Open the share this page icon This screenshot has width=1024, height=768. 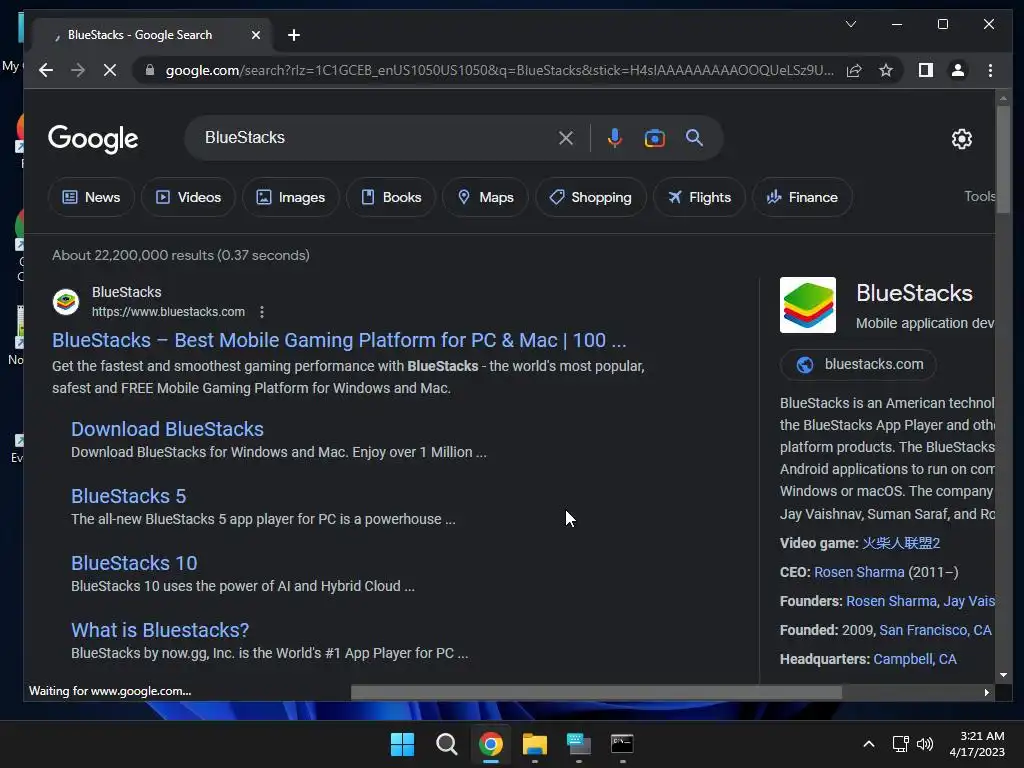click(x=854, y=71)
